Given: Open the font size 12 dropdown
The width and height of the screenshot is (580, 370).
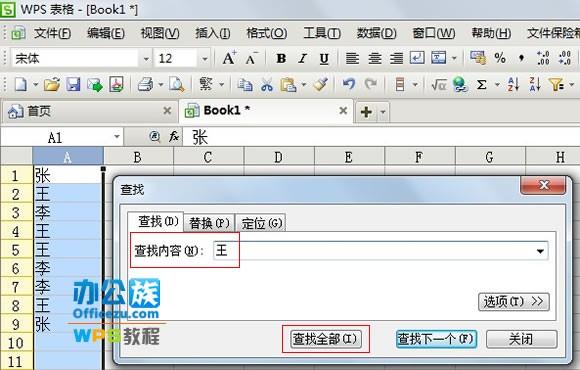Looking at the screenshot, I should click(x=204, y=58).
